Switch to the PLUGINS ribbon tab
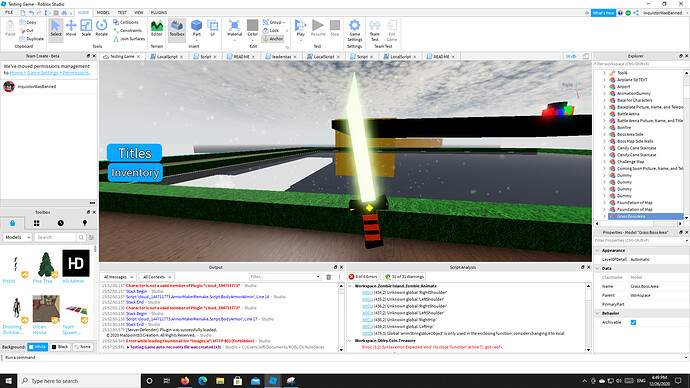This screenshot has width=690, height=388. pos(159,13)
